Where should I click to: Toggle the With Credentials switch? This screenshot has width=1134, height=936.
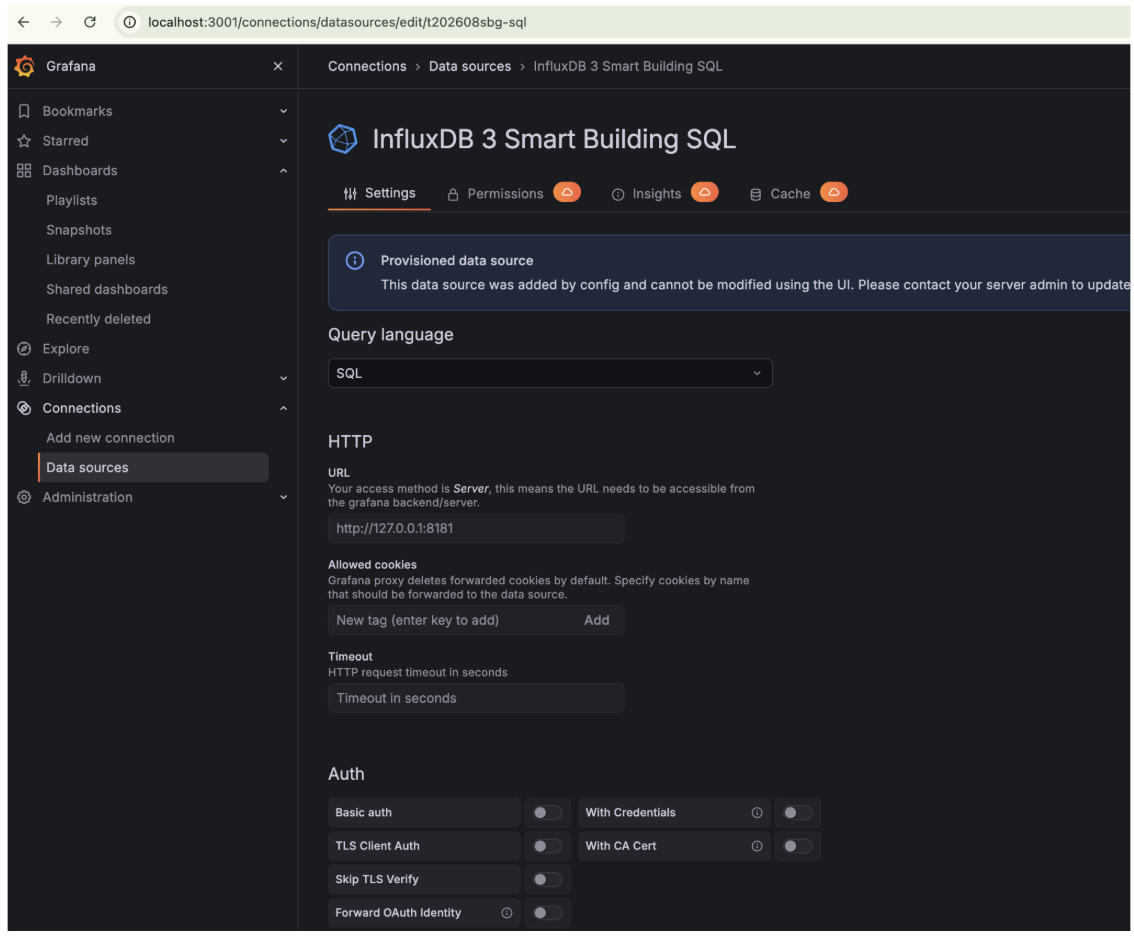[x=798, y=812]
